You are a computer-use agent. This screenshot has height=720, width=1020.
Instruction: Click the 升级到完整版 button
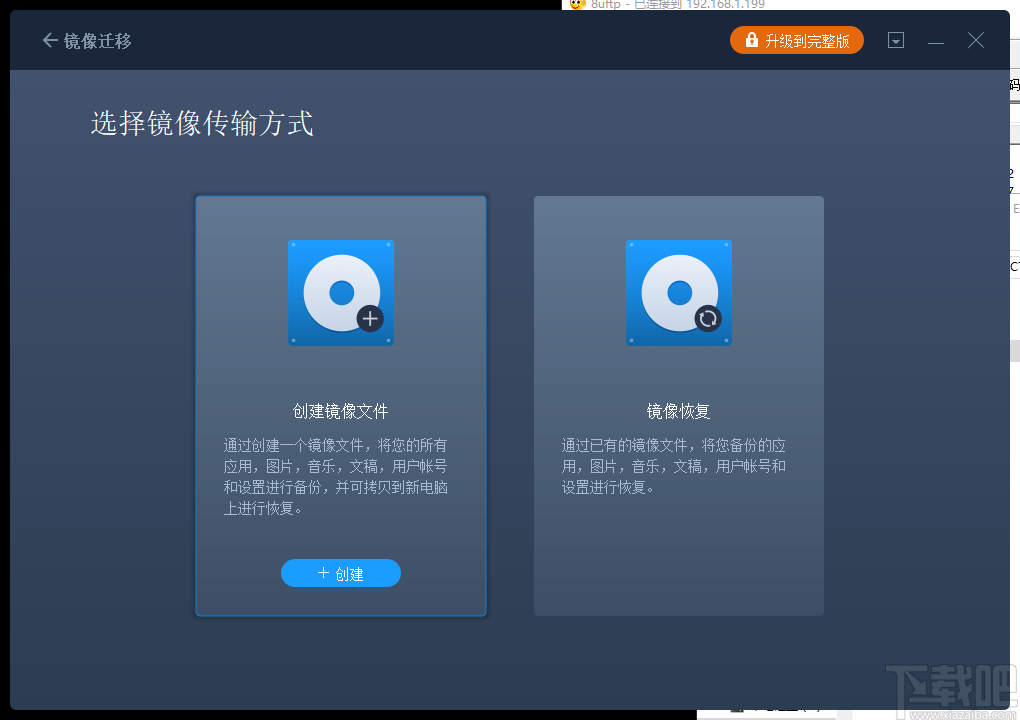tap(797, 40)
